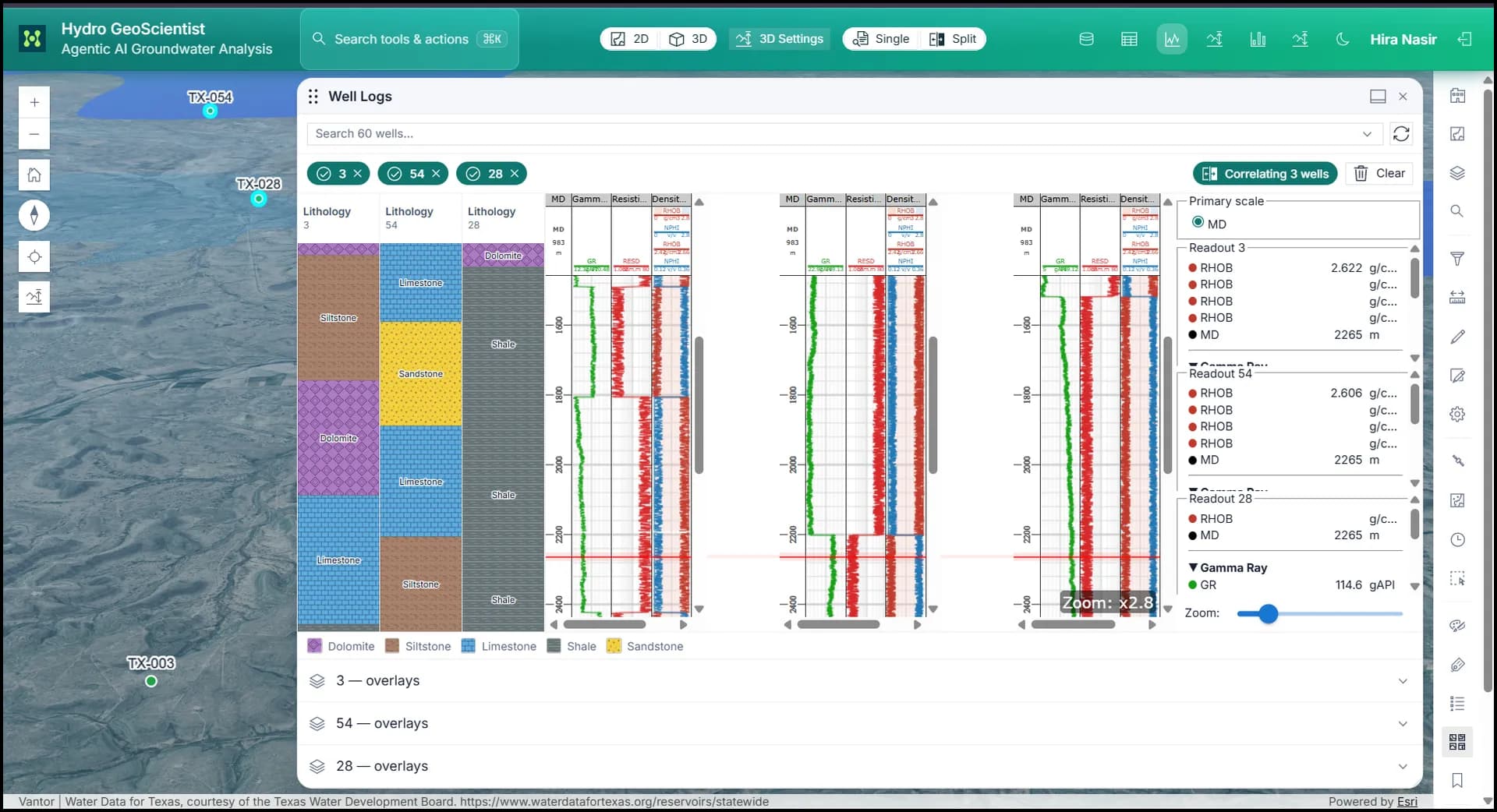Select the TX-003 well marker on map
The image size is (1497, 812).
(x=151, y=681)
